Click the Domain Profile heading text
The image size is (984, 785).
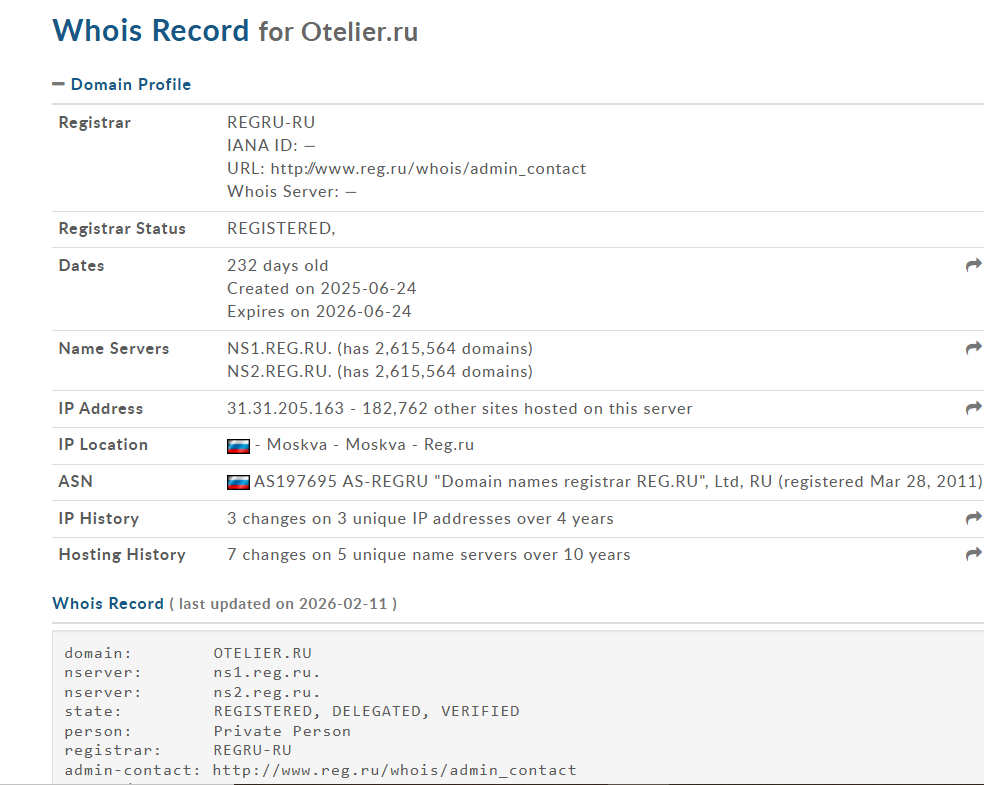(130, 85)
